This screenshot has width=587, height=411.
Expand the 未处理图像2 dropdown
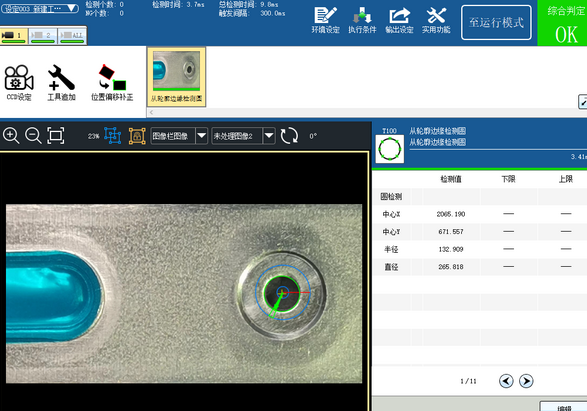pos(269,136)
